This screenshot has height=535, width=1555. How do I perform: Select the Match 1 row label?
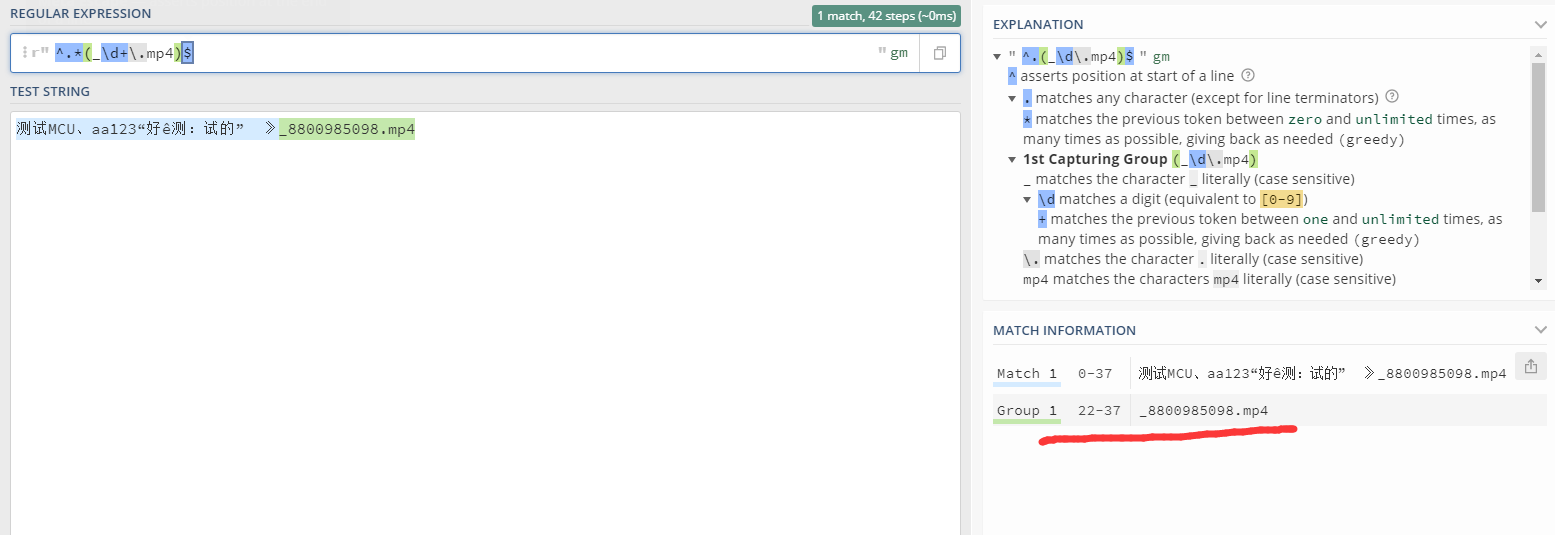pyautogui.click(x=1027, y=374)
